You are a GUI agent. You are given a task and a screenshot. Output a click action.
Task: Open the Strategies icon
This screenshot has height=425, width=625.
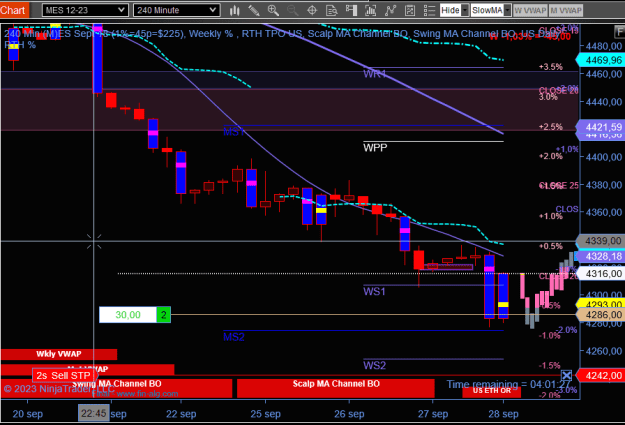pyautogui.click(x=409, y=10)
